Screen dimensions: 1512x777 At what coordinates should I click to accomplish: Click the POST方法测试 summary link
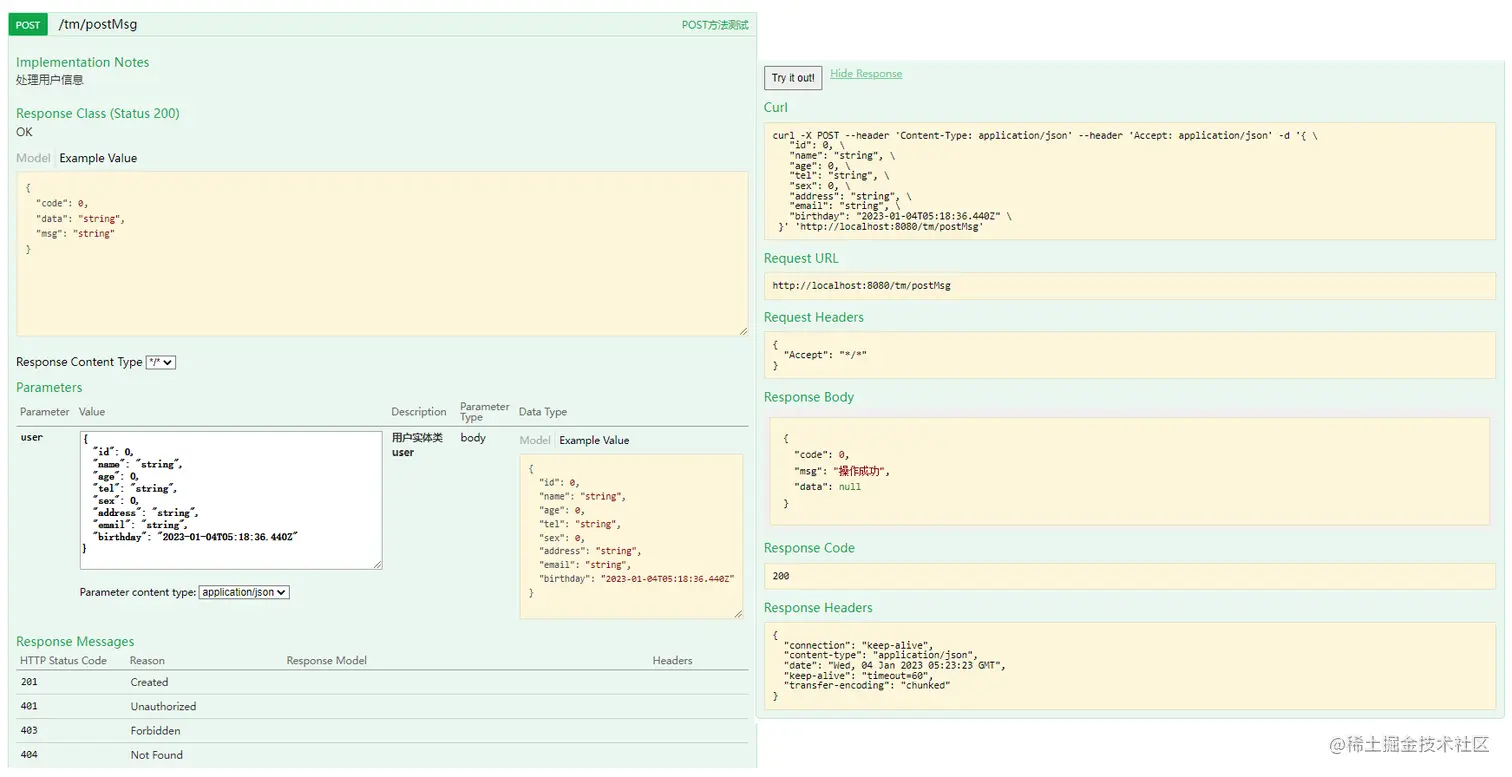pos(715,25)
